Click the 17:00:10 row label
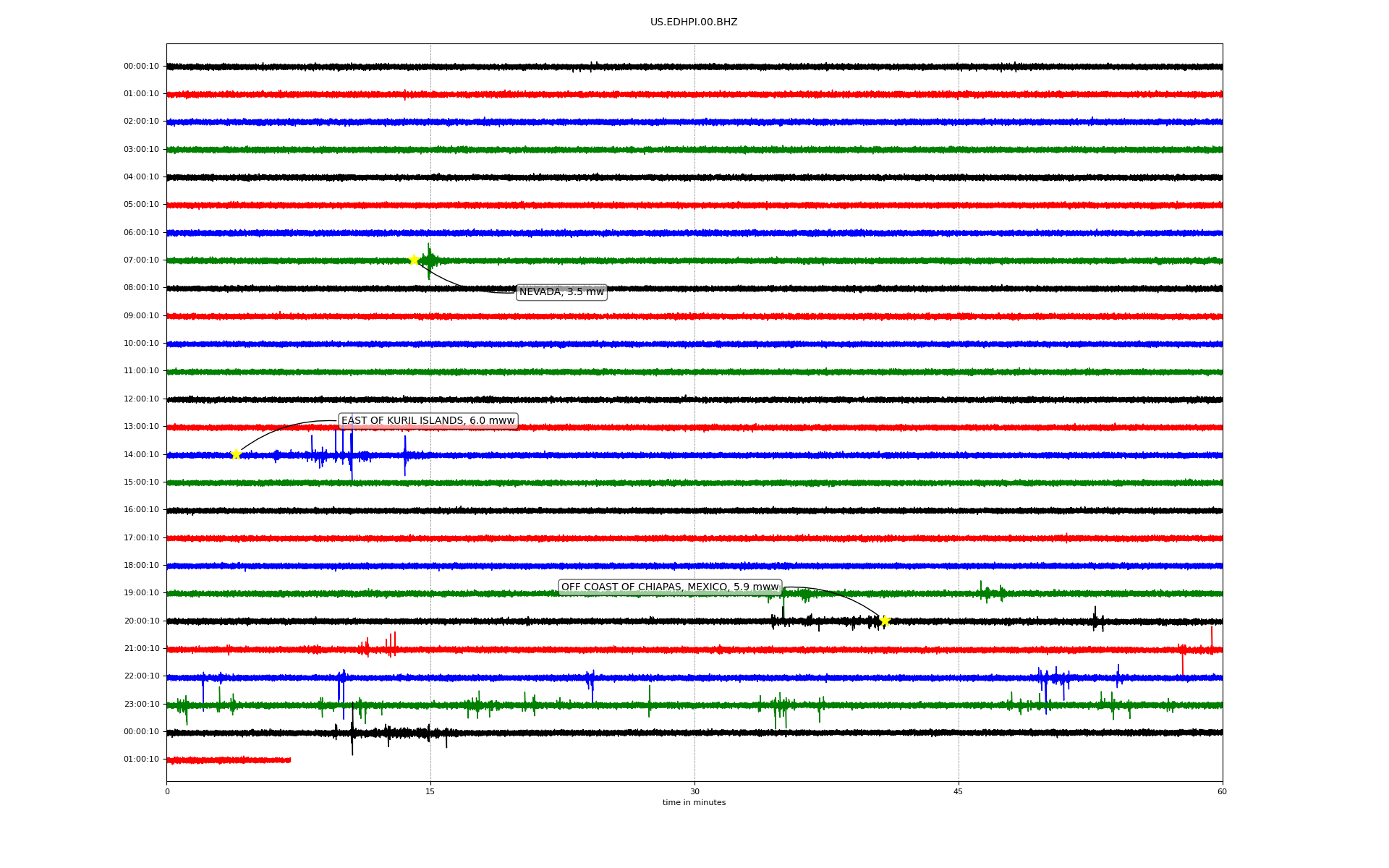1389x868 pixels. [x=141, y=538]
